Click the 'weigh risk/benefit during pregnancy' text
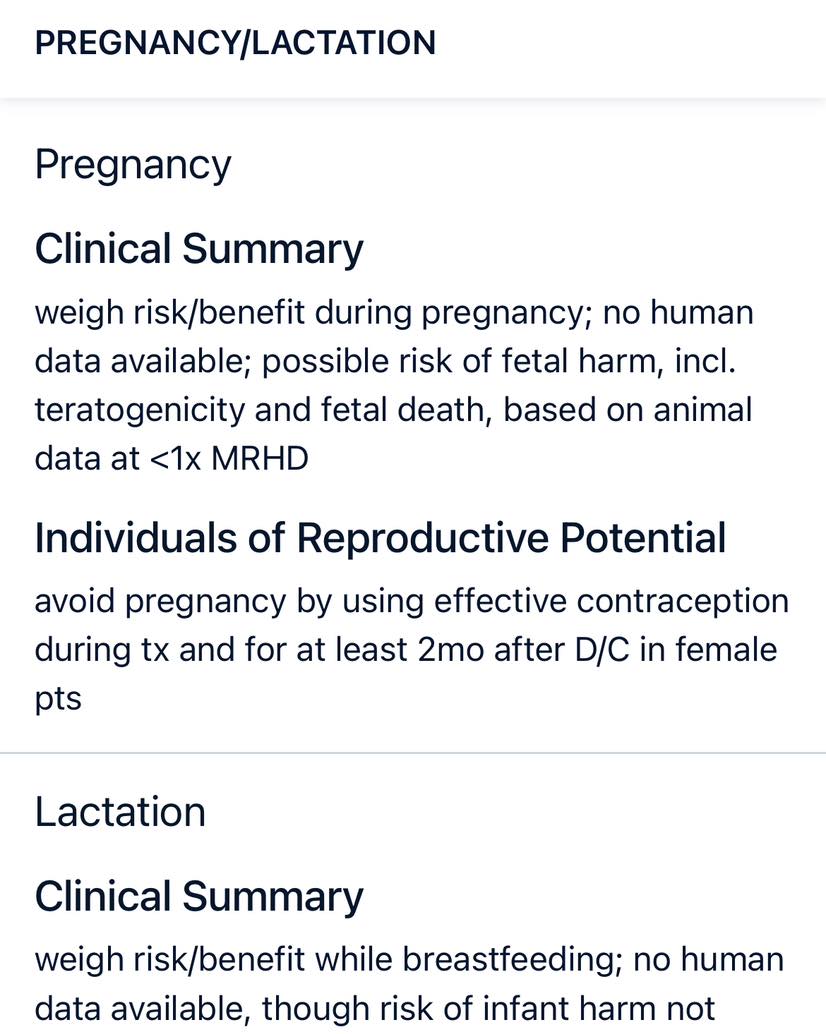Viewport: 826px width, 1034px height. (x=309, y=313)
